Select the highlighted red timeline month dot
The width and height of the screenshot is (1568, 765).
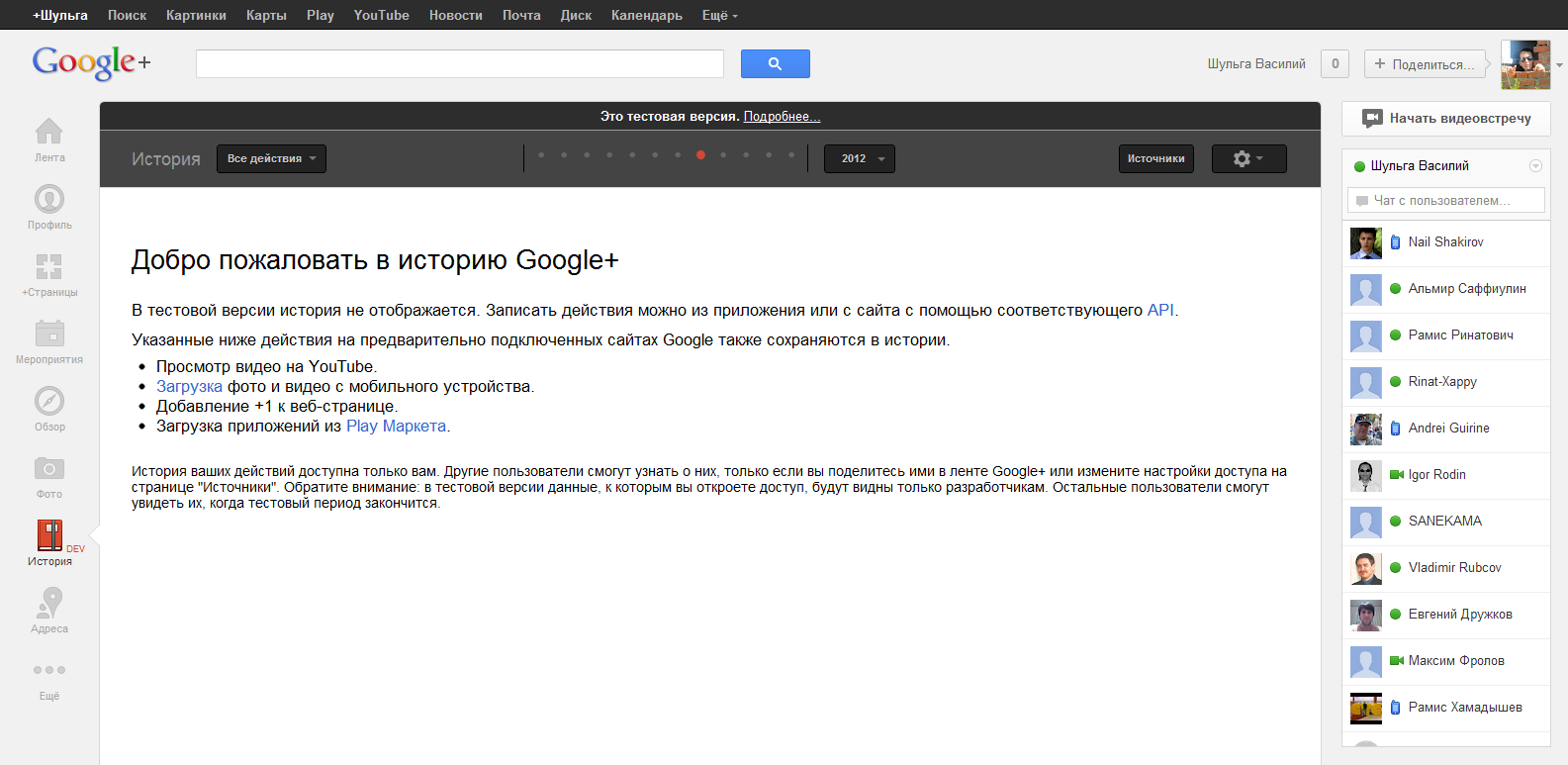coord(700,155)
